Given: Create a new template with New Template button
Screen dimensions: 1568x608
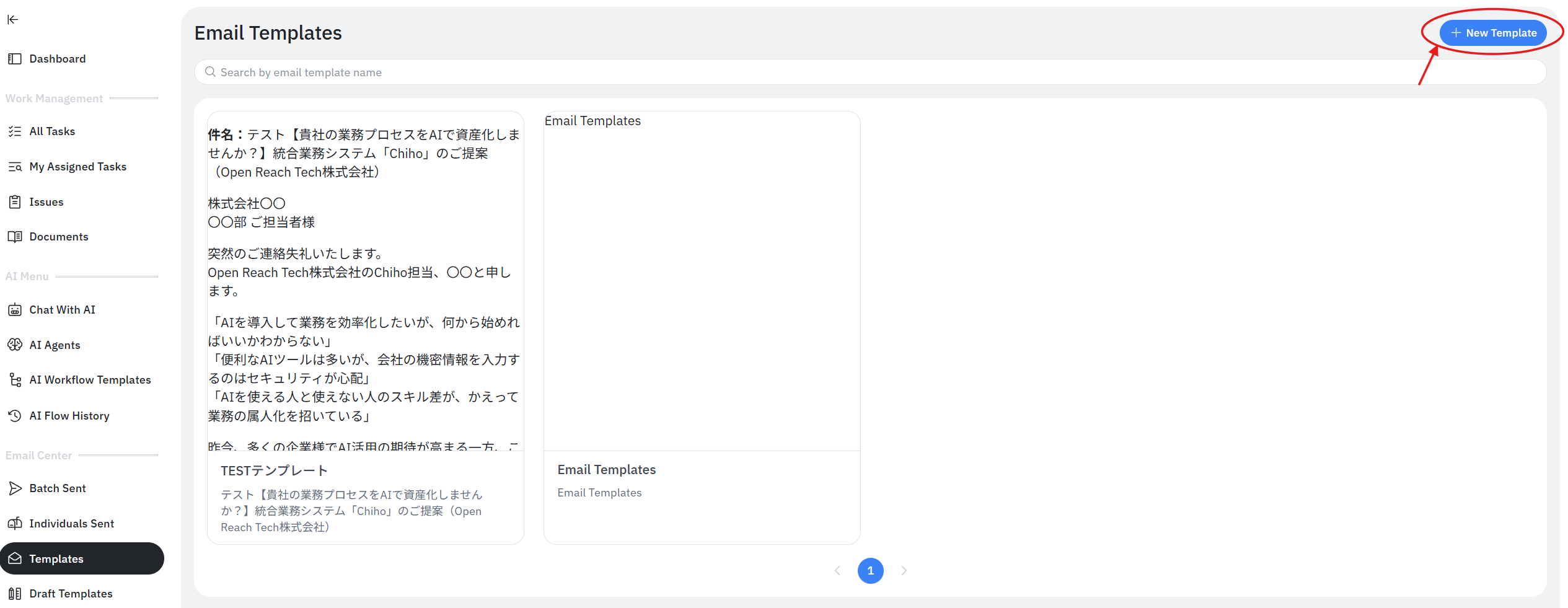Looking at the screenshot, I should (1492, 33).
